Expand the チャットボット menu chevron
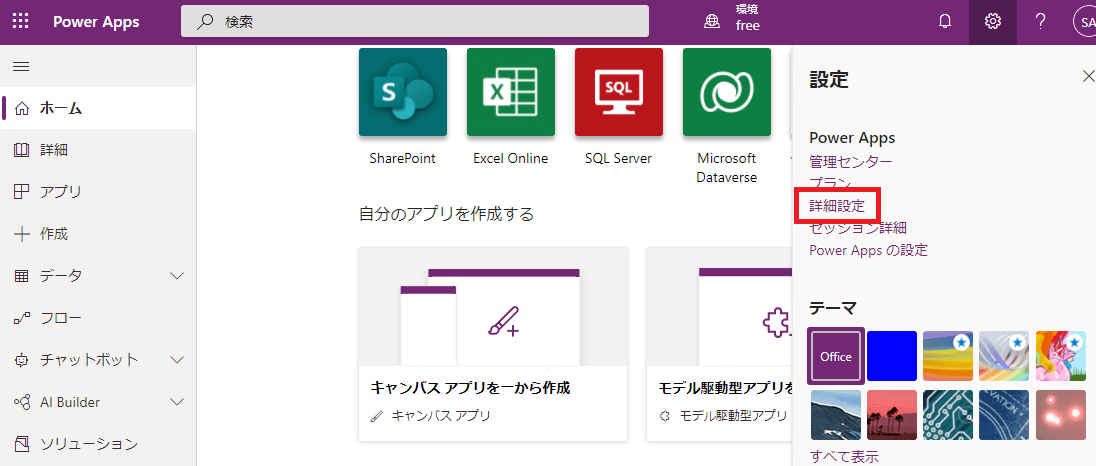The image size is (1096, 466). [178, 360]
